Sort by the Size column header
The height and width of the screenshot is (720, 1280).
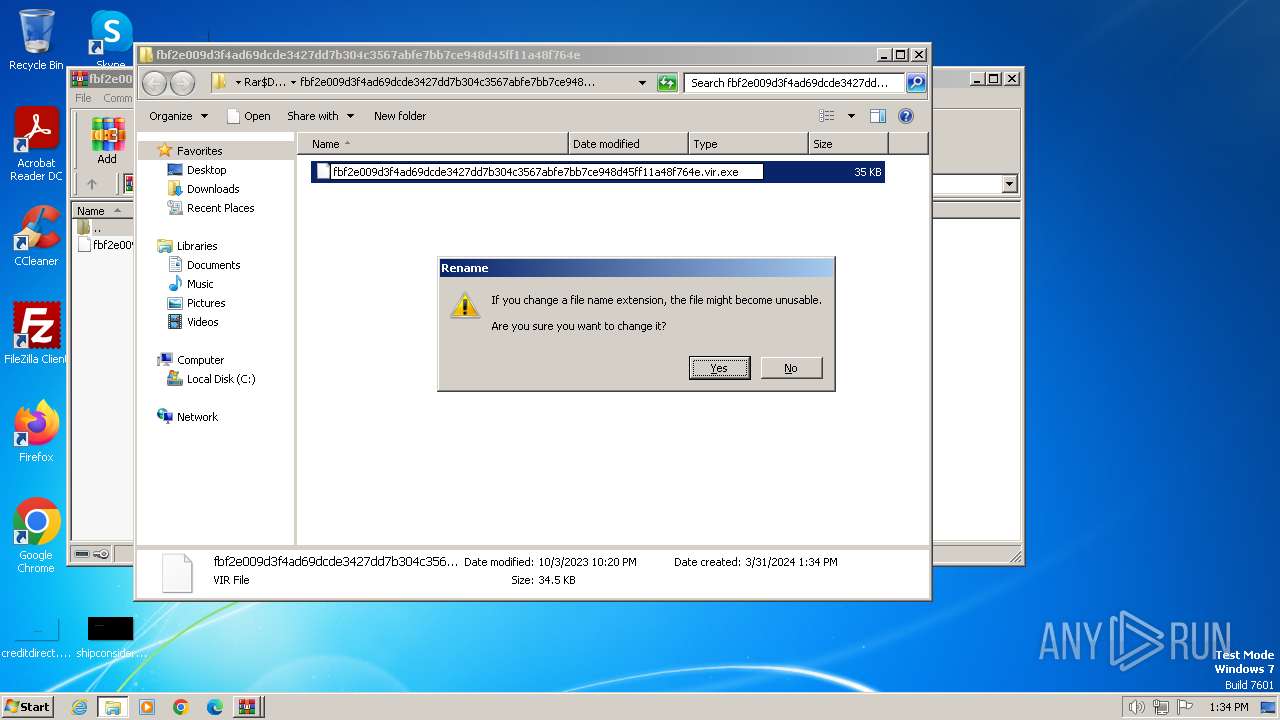(848, 144)
